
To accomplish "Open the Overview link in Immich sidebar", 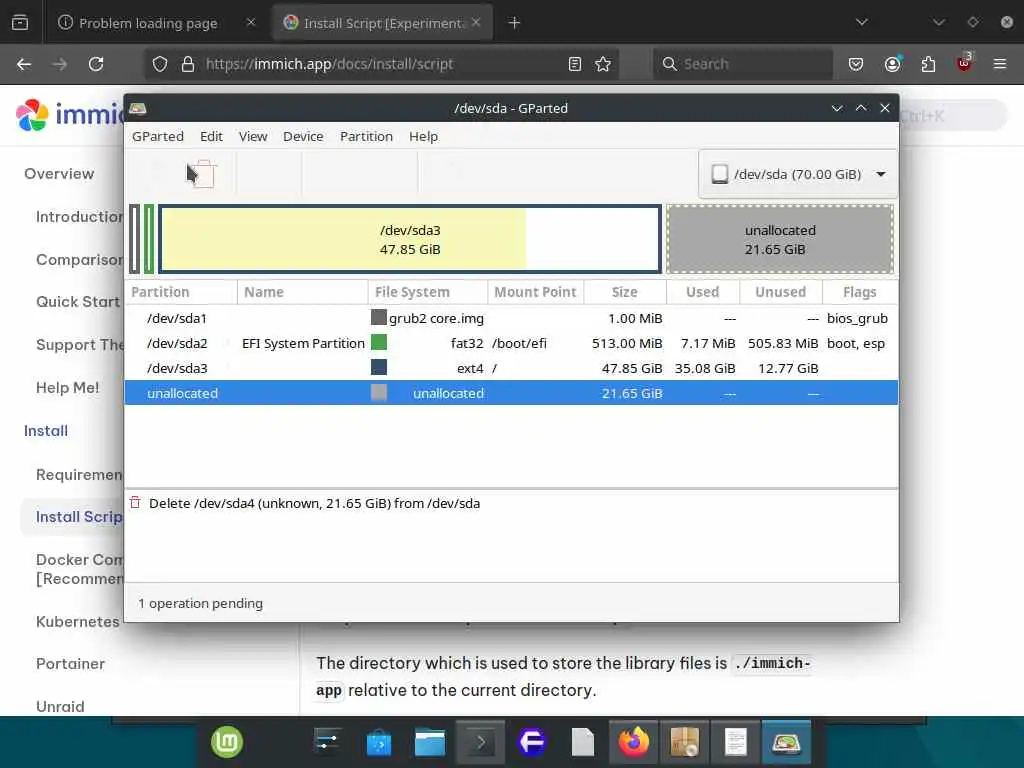I will click(59, 174).
